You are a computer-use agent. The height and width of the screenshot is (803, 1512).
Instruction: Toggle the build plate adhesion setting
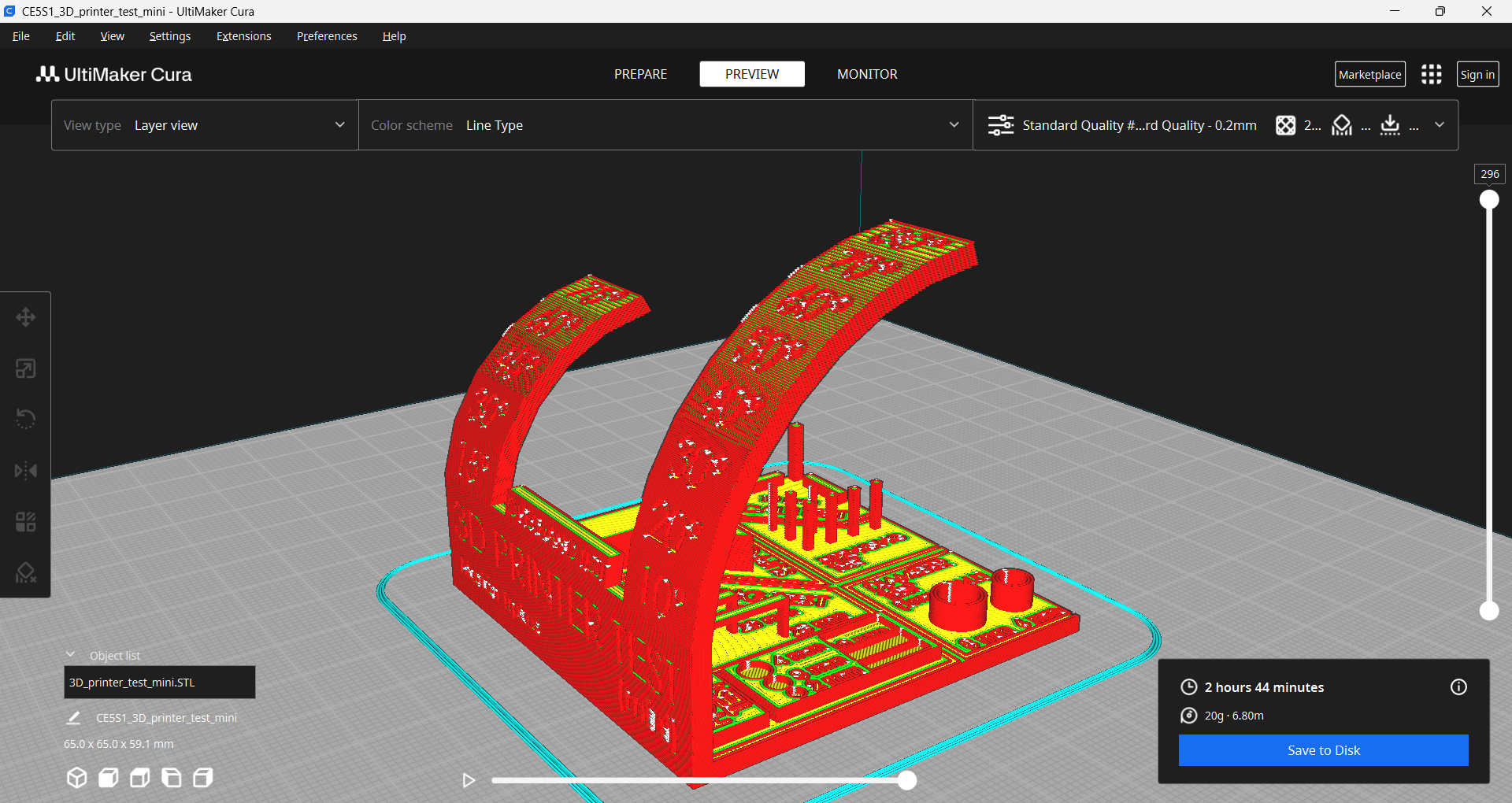click(x=1389, y=124)
